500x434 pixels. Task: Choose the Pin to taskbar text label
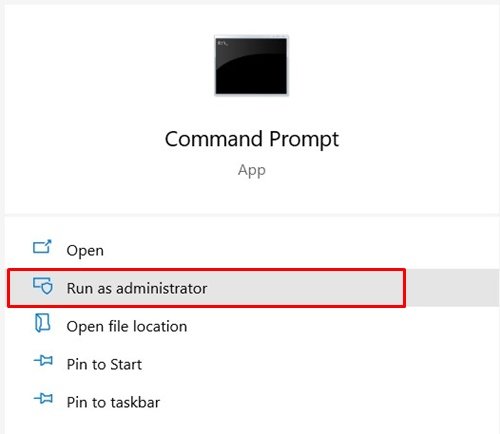pos(113,402)
